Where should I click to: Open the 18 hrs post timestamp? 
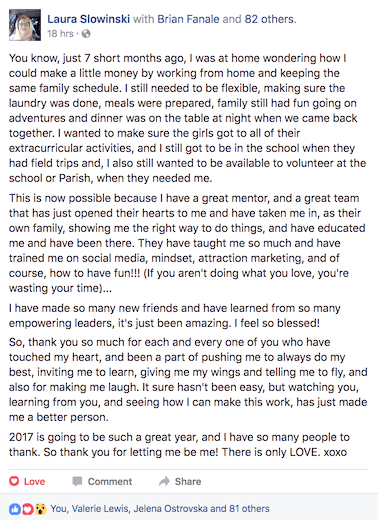[60, 34]
